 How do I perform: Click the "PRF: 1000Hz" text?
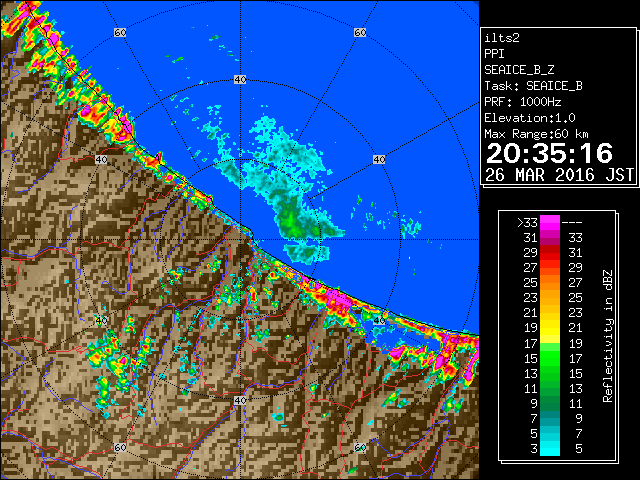coord(523,102)
